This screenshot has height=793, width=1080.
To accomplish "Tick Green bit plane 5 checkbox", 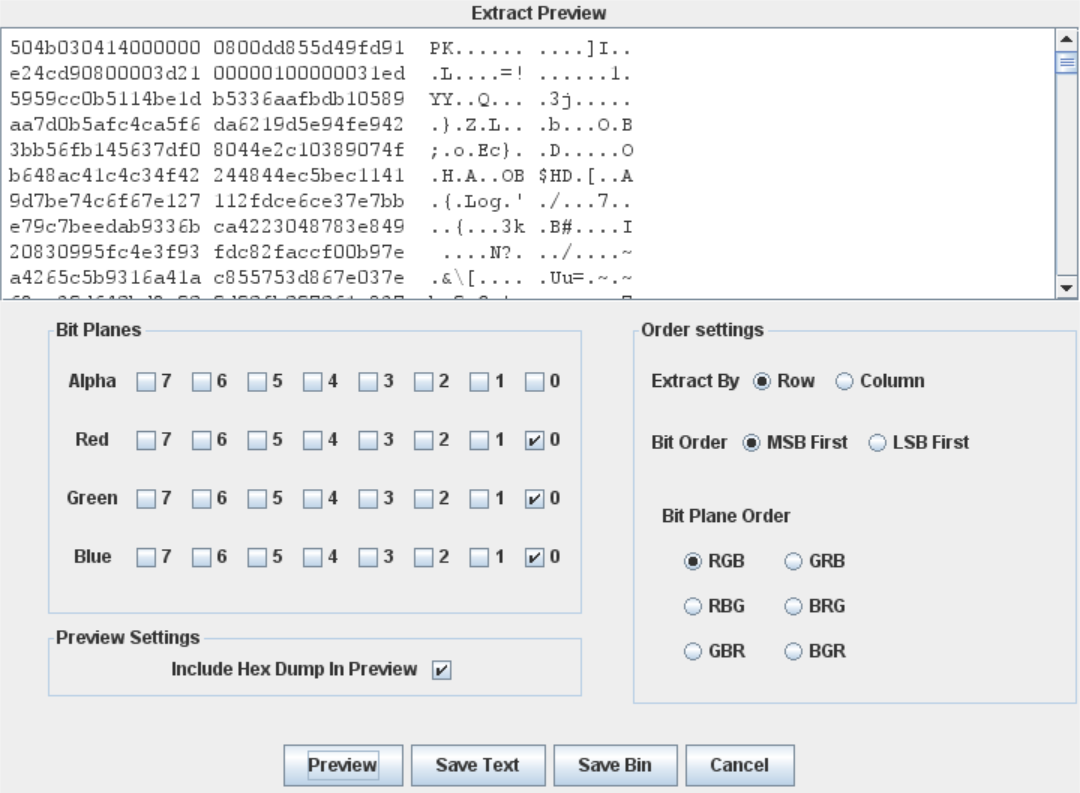I will click(x=257, y=499).
